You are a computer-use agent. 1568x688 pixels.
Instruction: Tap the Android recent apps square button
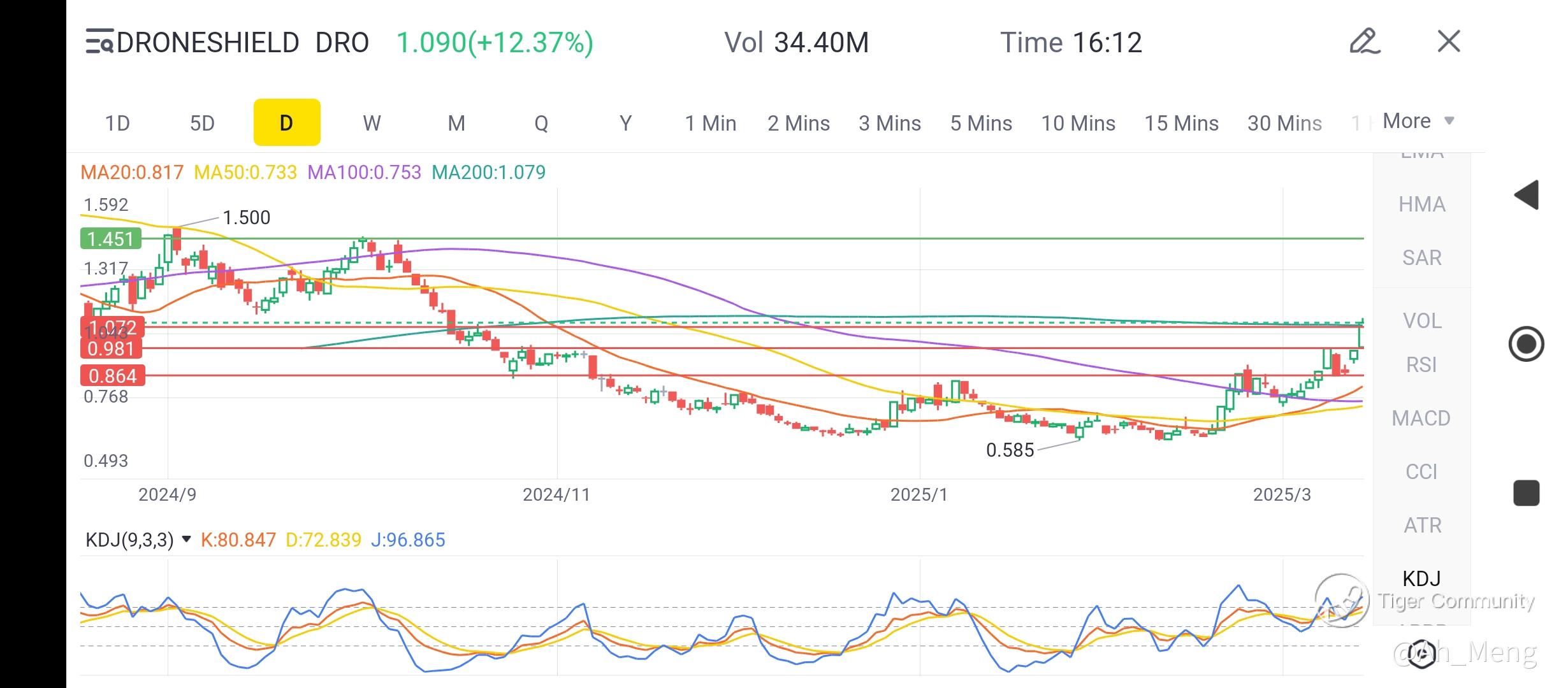pyautogui.click(x=1527, y=493)
